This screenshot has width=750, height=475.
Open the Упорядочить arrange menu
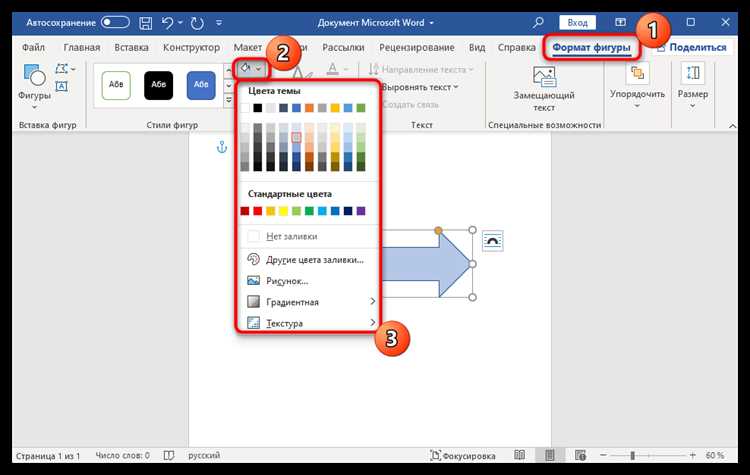637,86
